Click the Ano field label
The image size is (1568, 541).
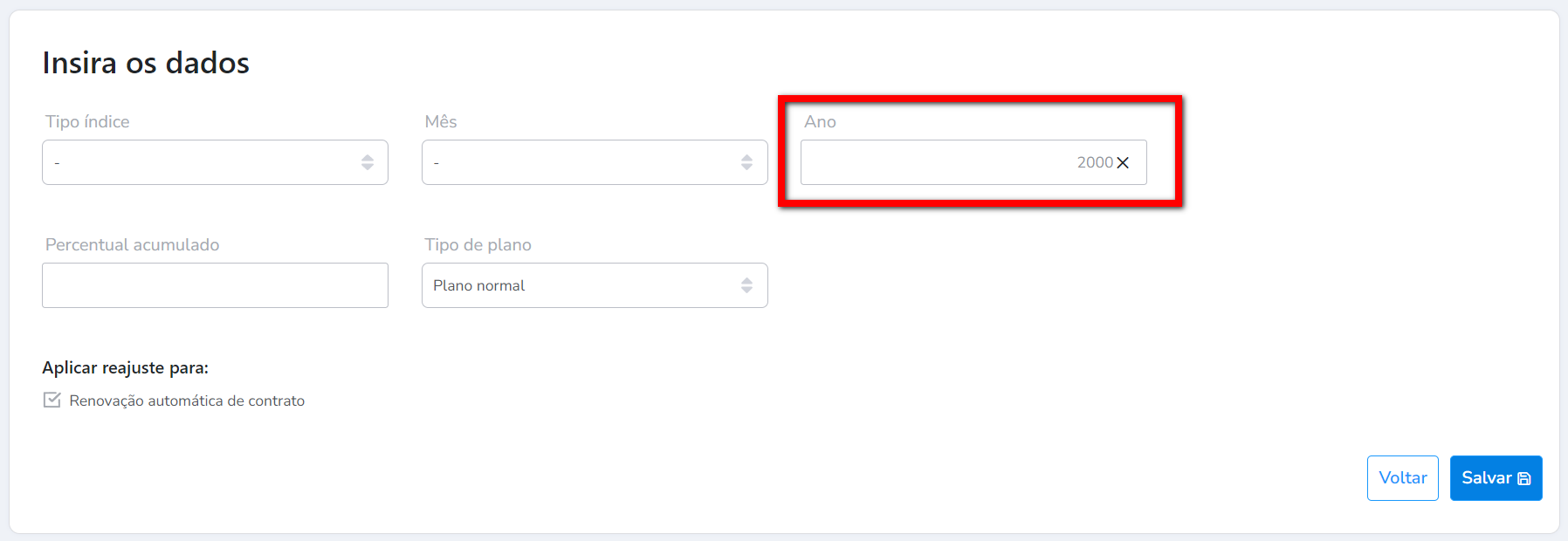pos(820,122)
